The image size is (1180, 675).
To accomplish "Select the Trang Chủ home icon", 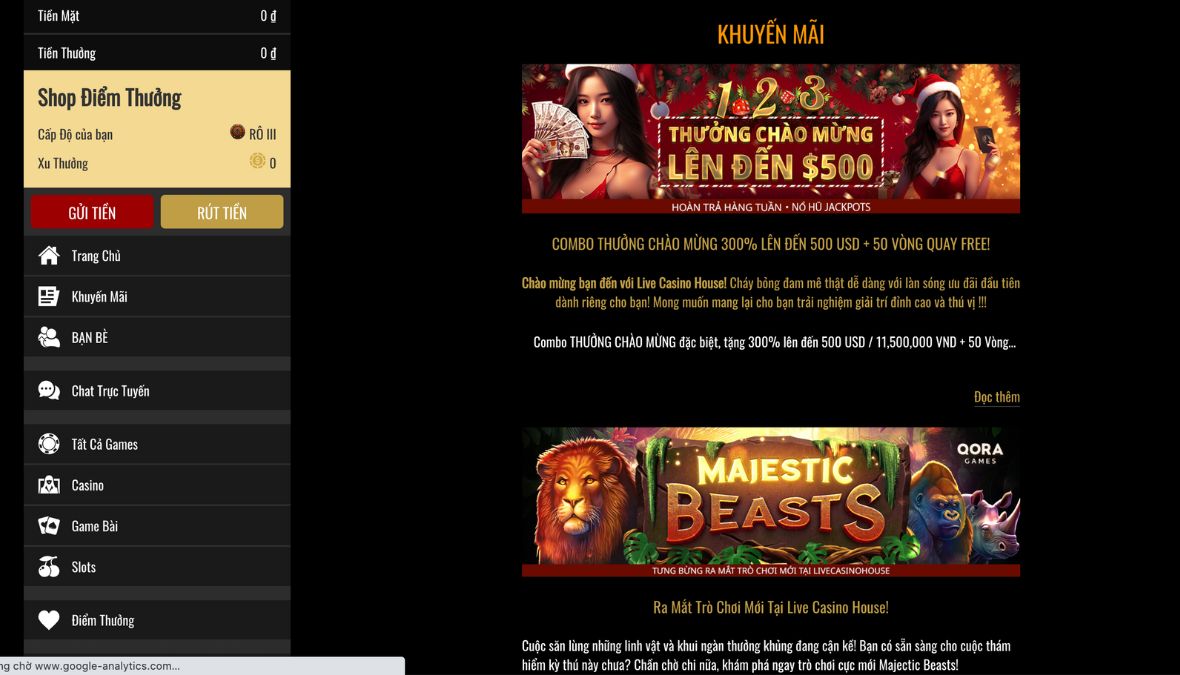I will tap(48, 255).
